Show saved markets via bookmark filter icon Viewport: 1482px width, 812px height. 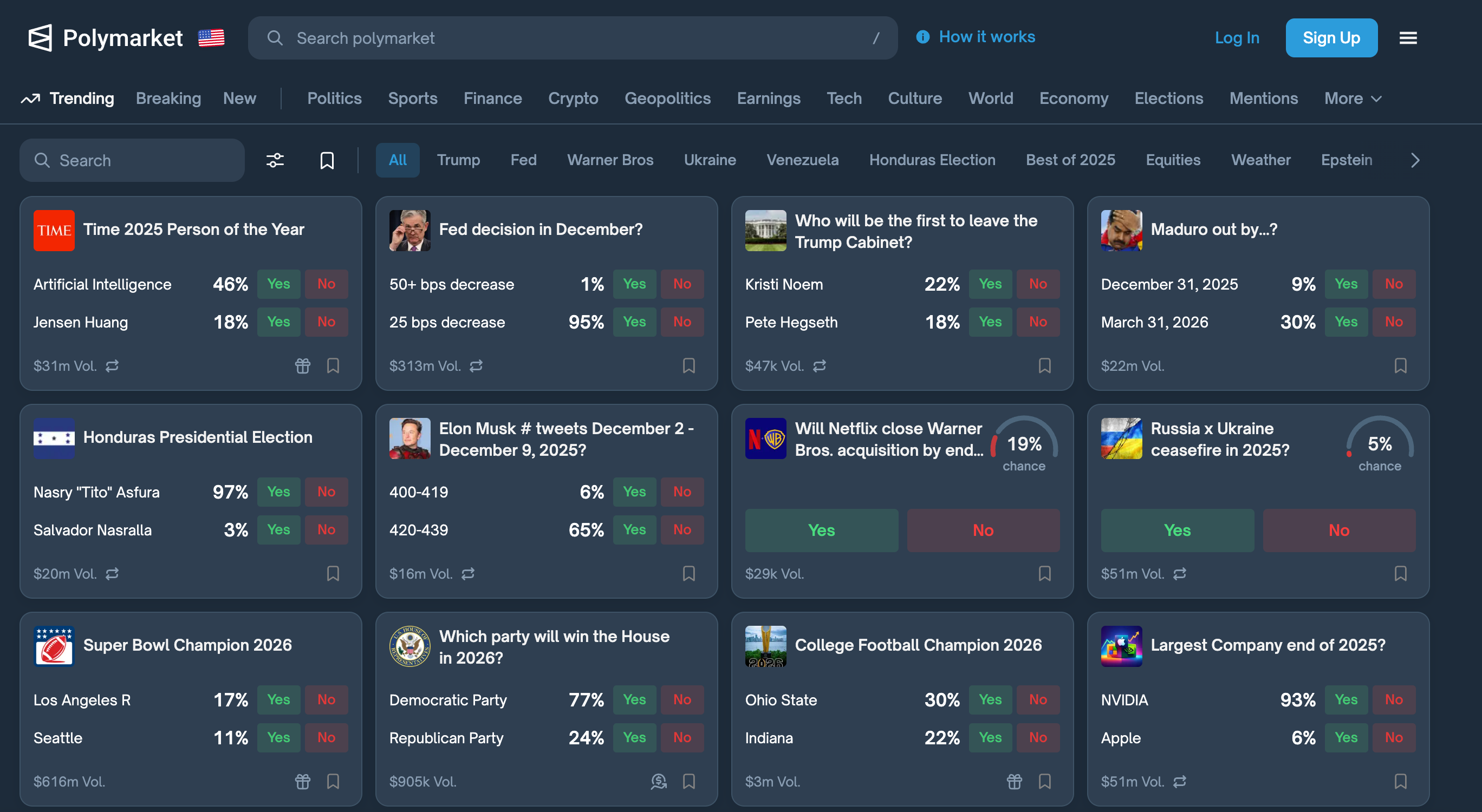pos(327,160)
